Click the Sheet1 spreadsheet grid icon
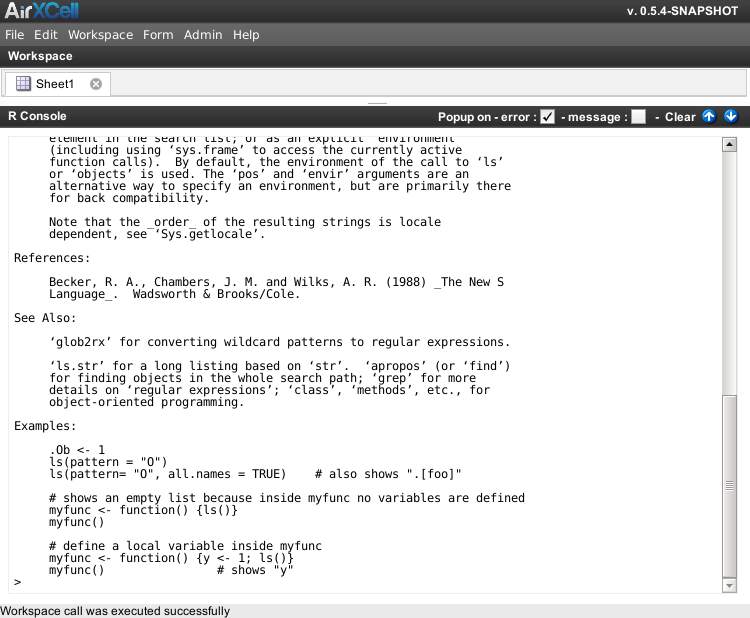 tap(23, 84)
